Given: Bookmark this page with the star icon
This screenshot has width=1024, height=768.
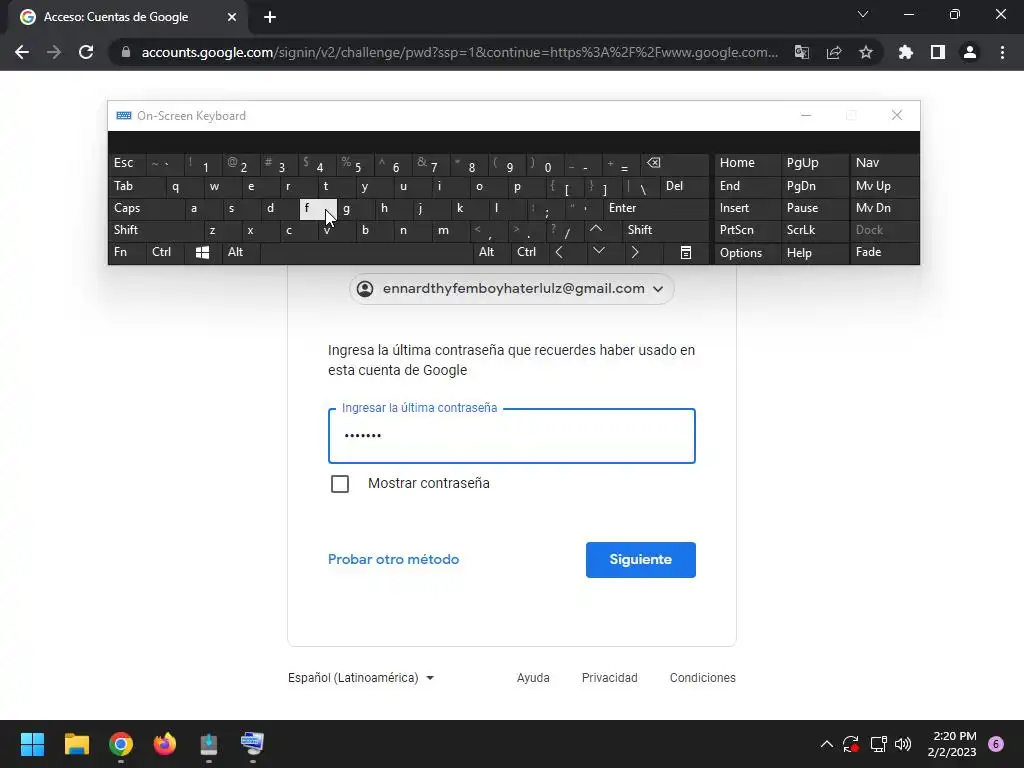Looking at the screenshot, I should coord(866,52).
